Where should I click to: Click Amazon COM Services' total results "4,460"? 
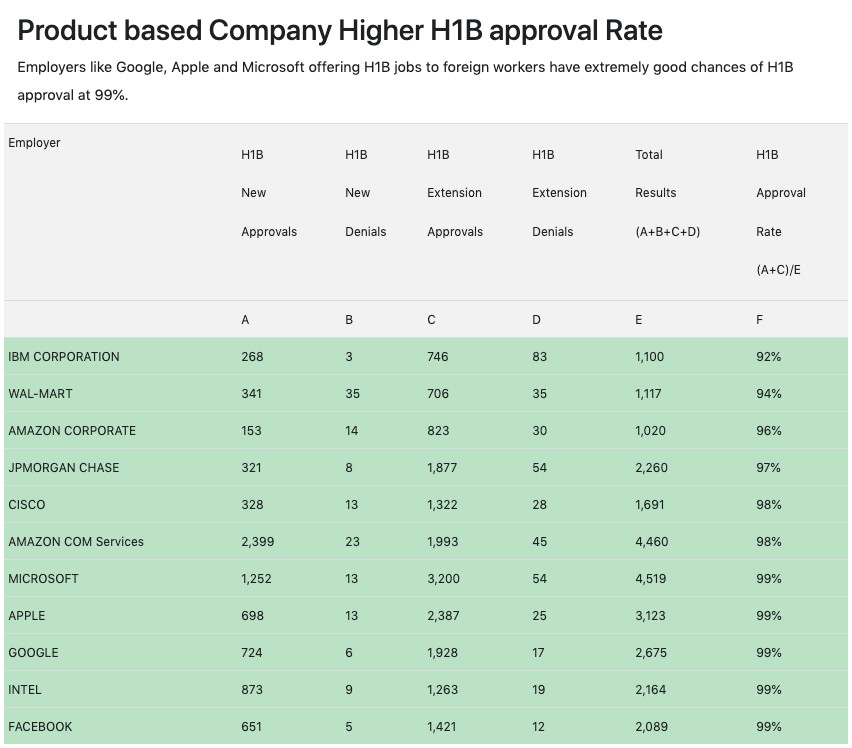651,542
